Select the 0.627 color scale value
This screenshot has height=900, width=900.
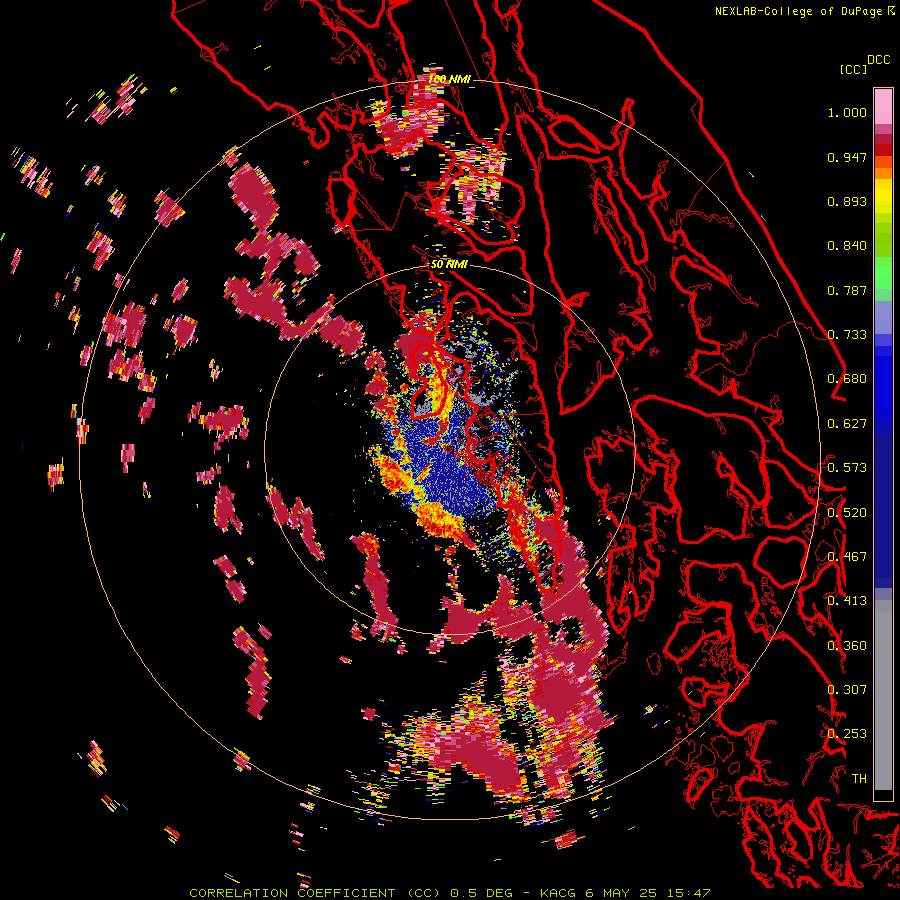point(847,424)
